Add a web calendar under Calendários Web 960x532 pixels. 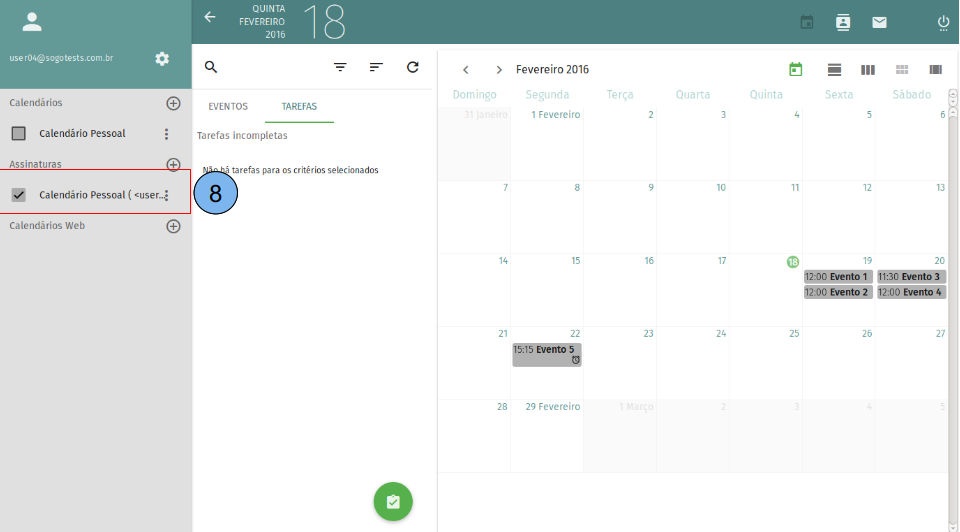[173, 226]
